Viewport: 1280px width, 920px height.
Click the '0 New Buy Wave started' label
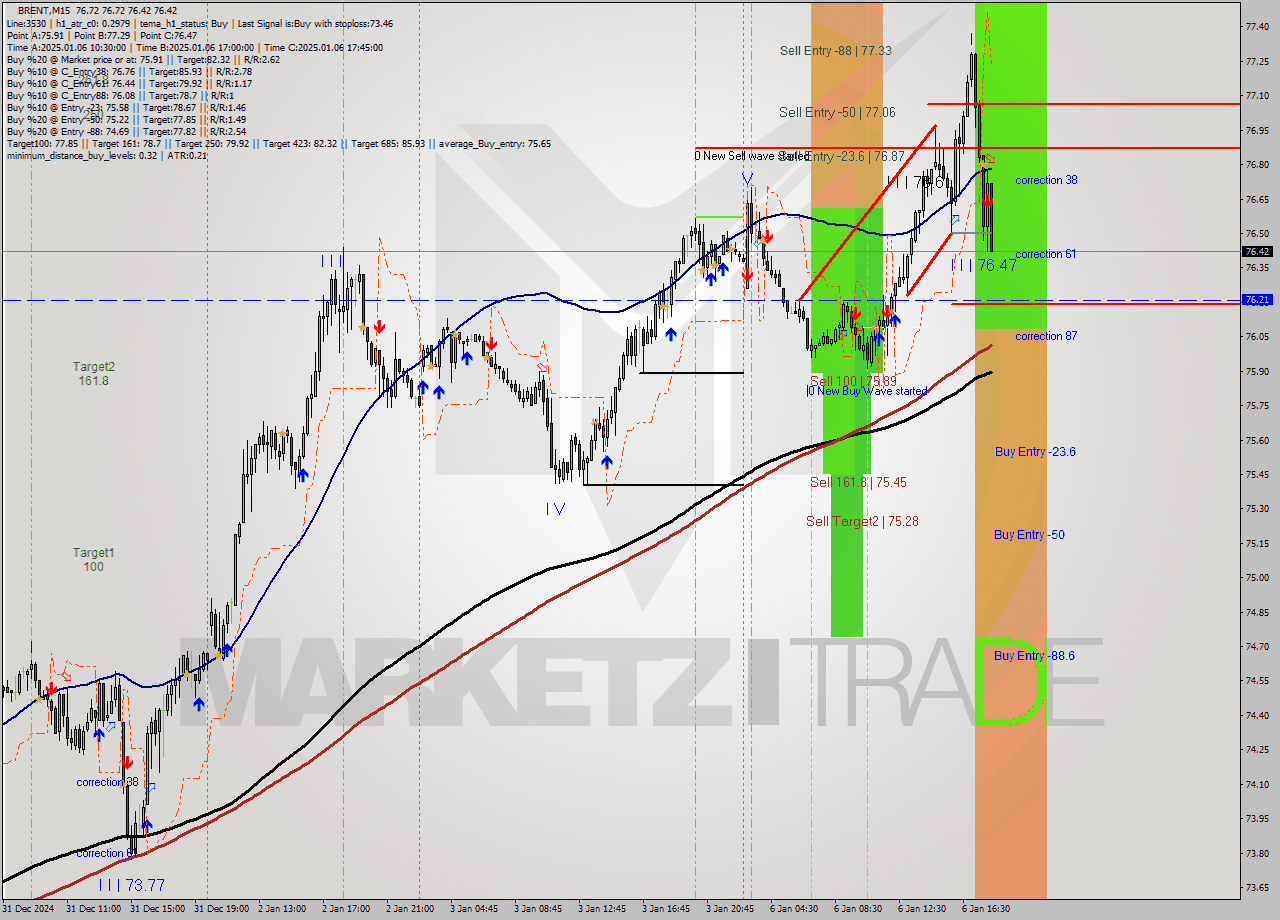(x=866, y=391)
